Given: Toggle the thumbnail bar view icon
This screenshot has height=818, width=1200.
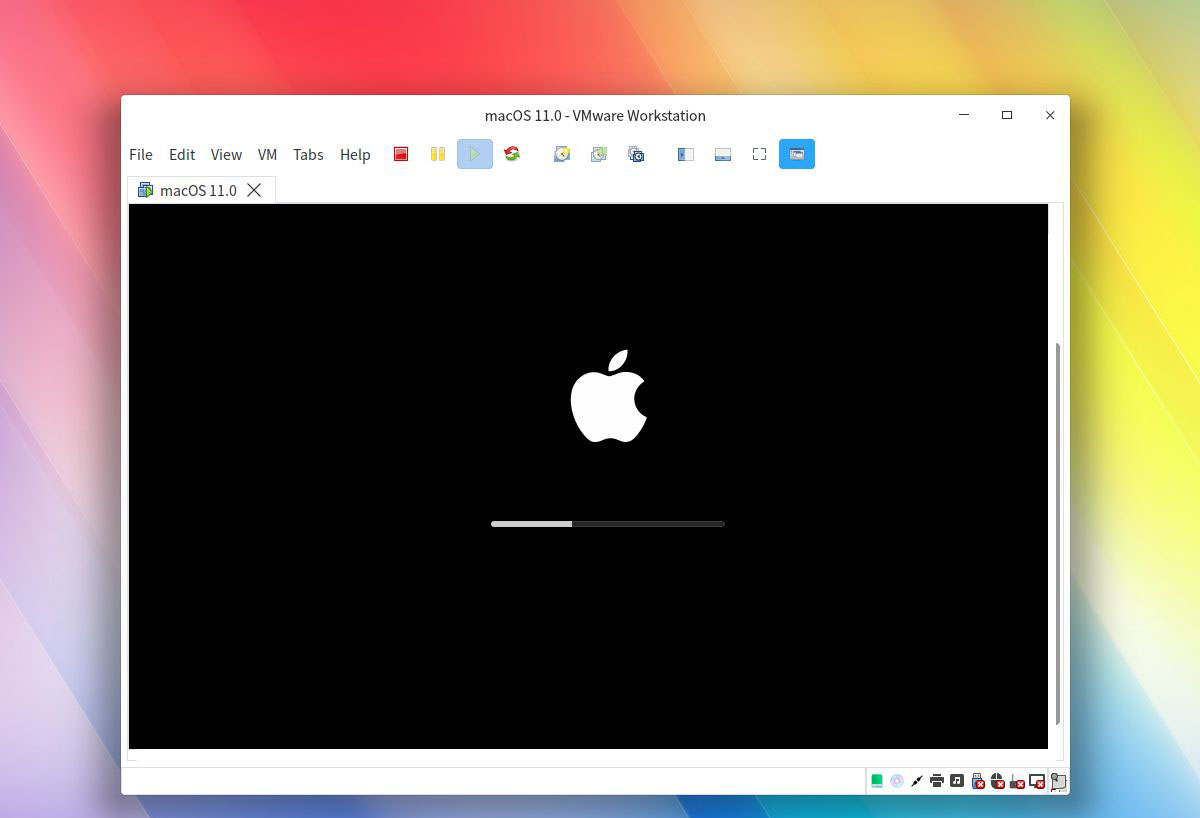Looking at the screenshot, I should click(x=723, y=154).
